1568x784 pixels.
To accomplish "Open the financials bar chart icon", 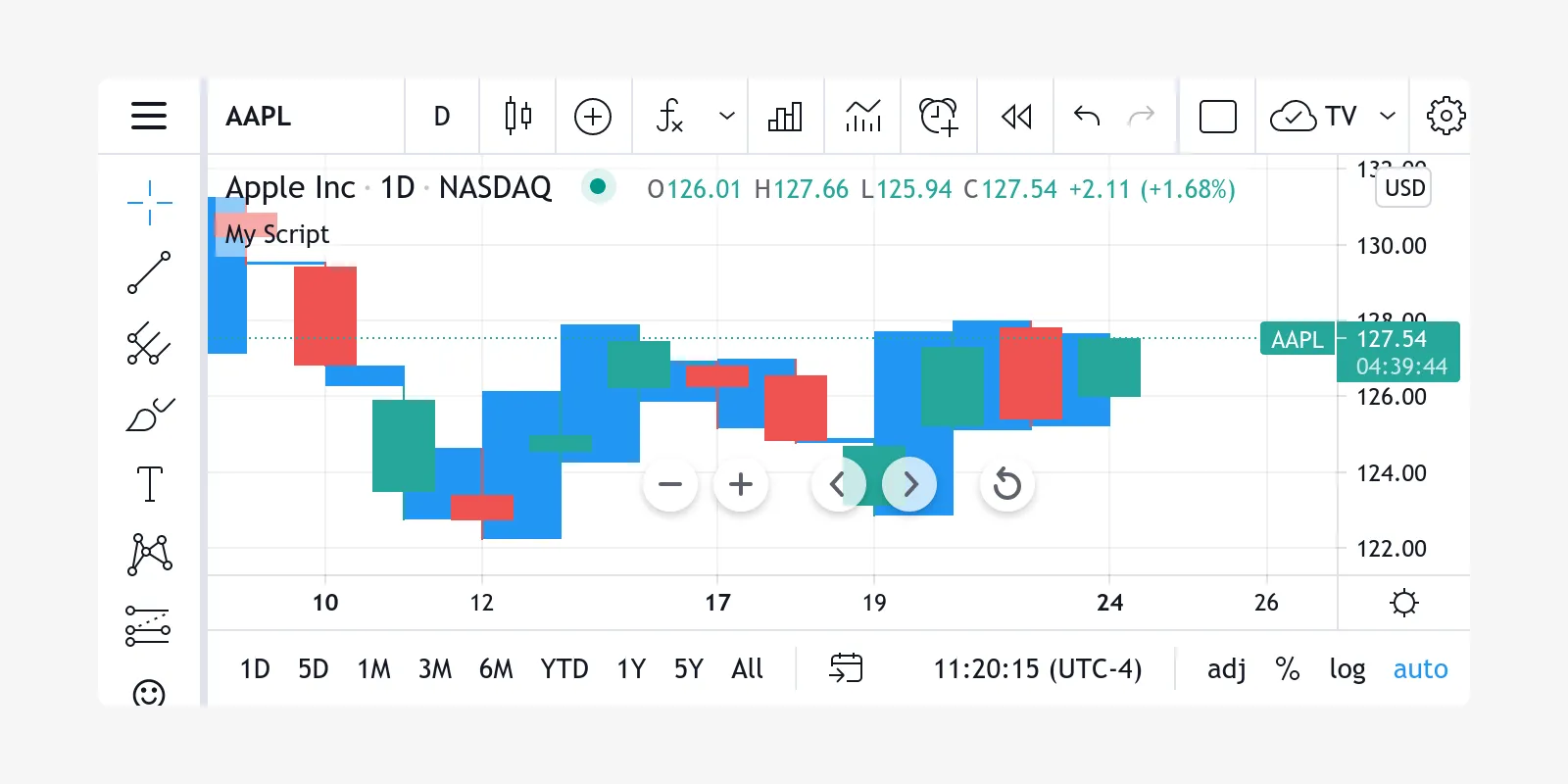I will 785,117.
